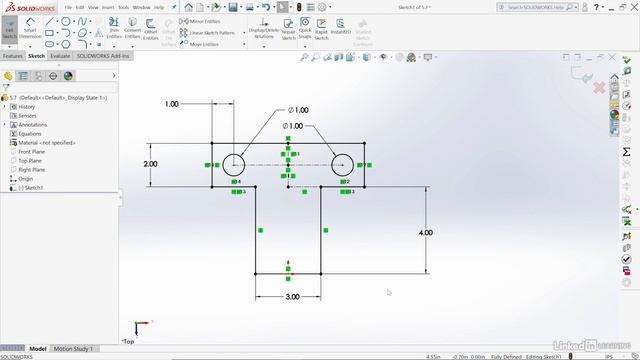This screenshot has width=640, height=360.
Task: Toggle Quick Snaps
Action: (x=305, y=28)
